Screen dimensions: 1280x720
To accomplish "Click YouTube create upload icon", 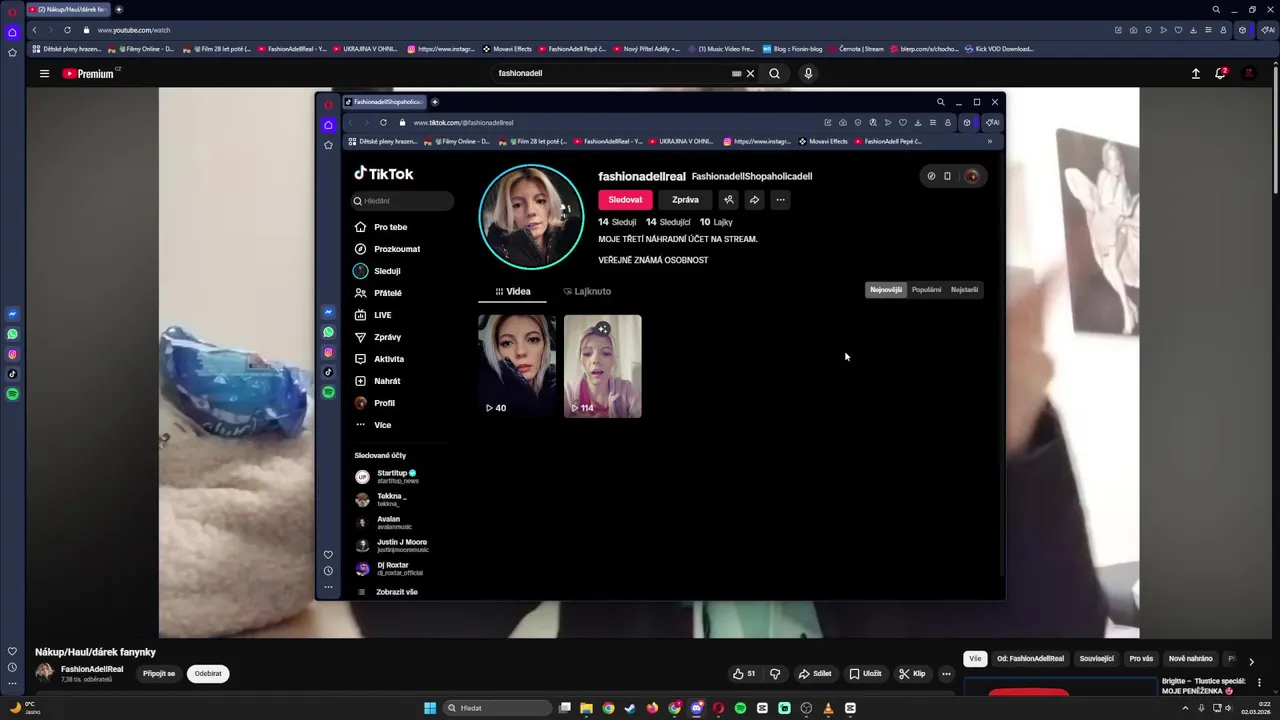I will (1195, 73).
